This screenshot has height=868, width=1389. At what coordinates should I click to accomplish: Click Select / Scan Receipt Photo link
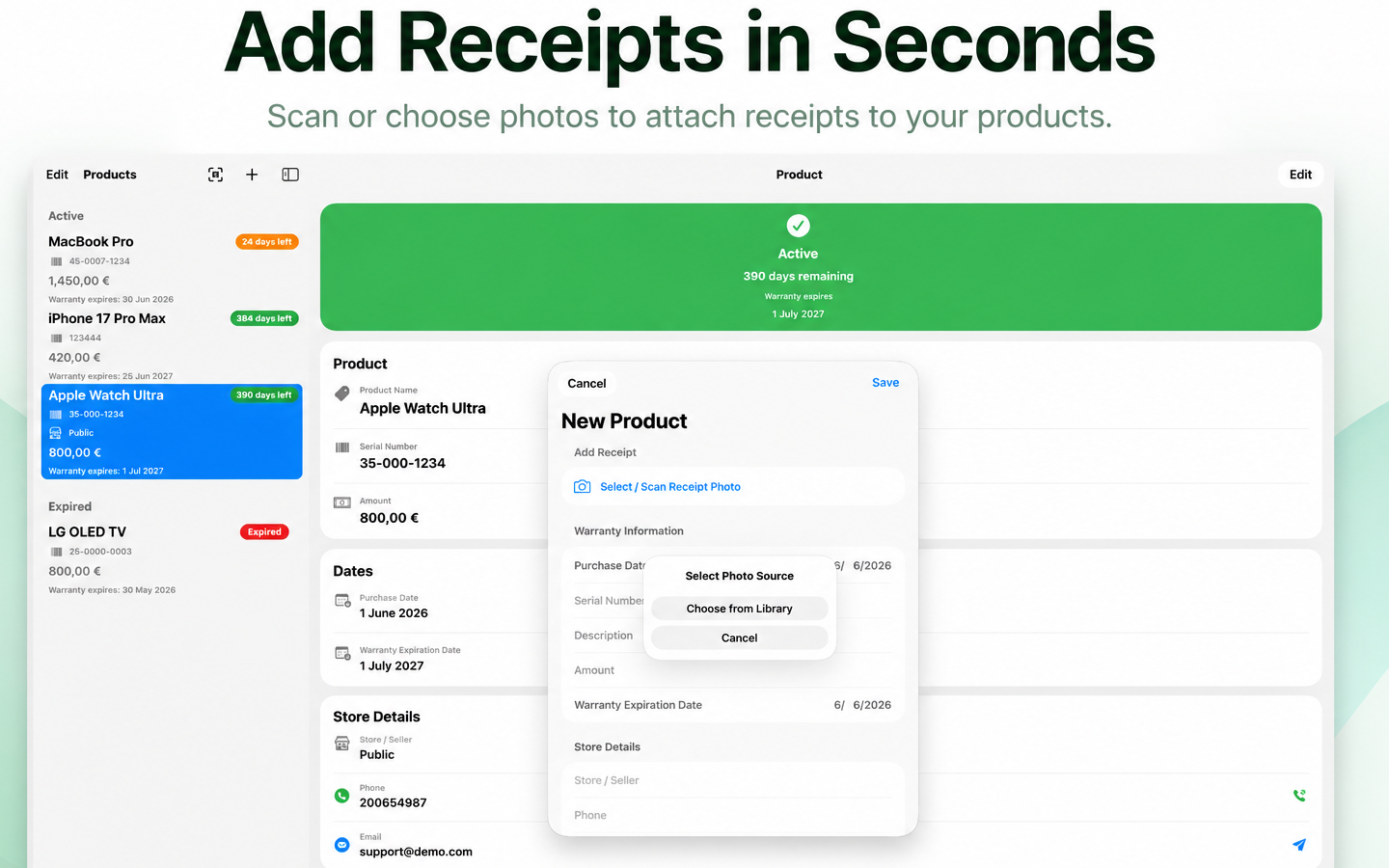click(x=670, y=487)
